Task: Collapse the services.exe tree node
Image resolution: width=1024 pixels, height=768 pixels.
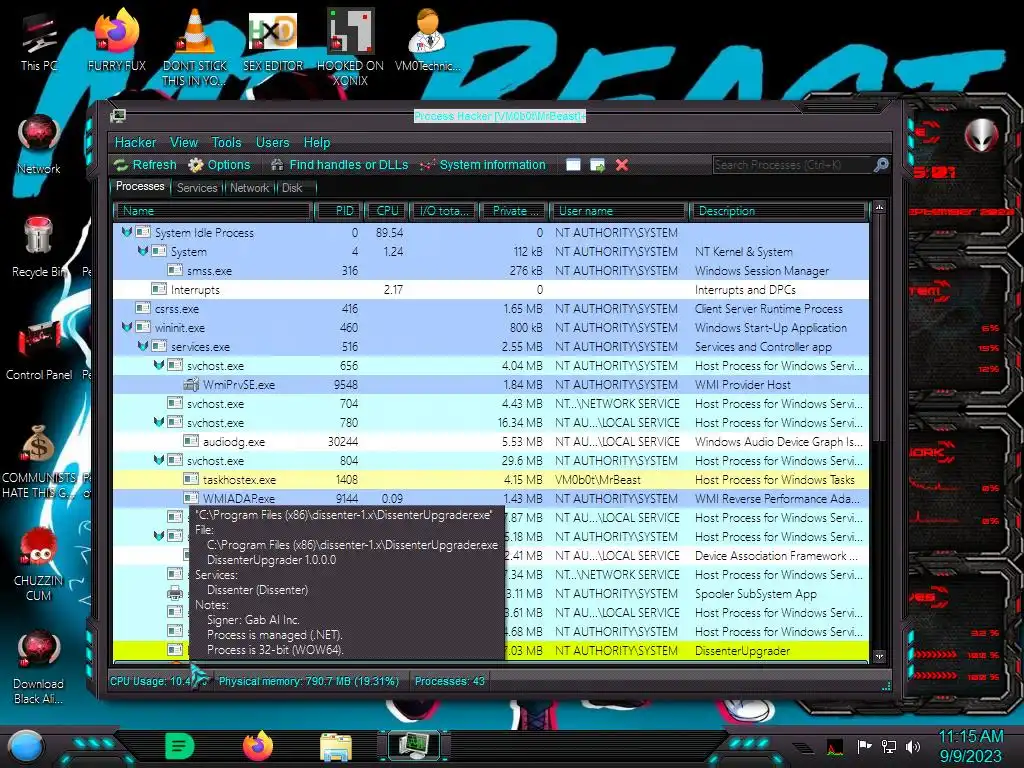Action: (142, 345)
